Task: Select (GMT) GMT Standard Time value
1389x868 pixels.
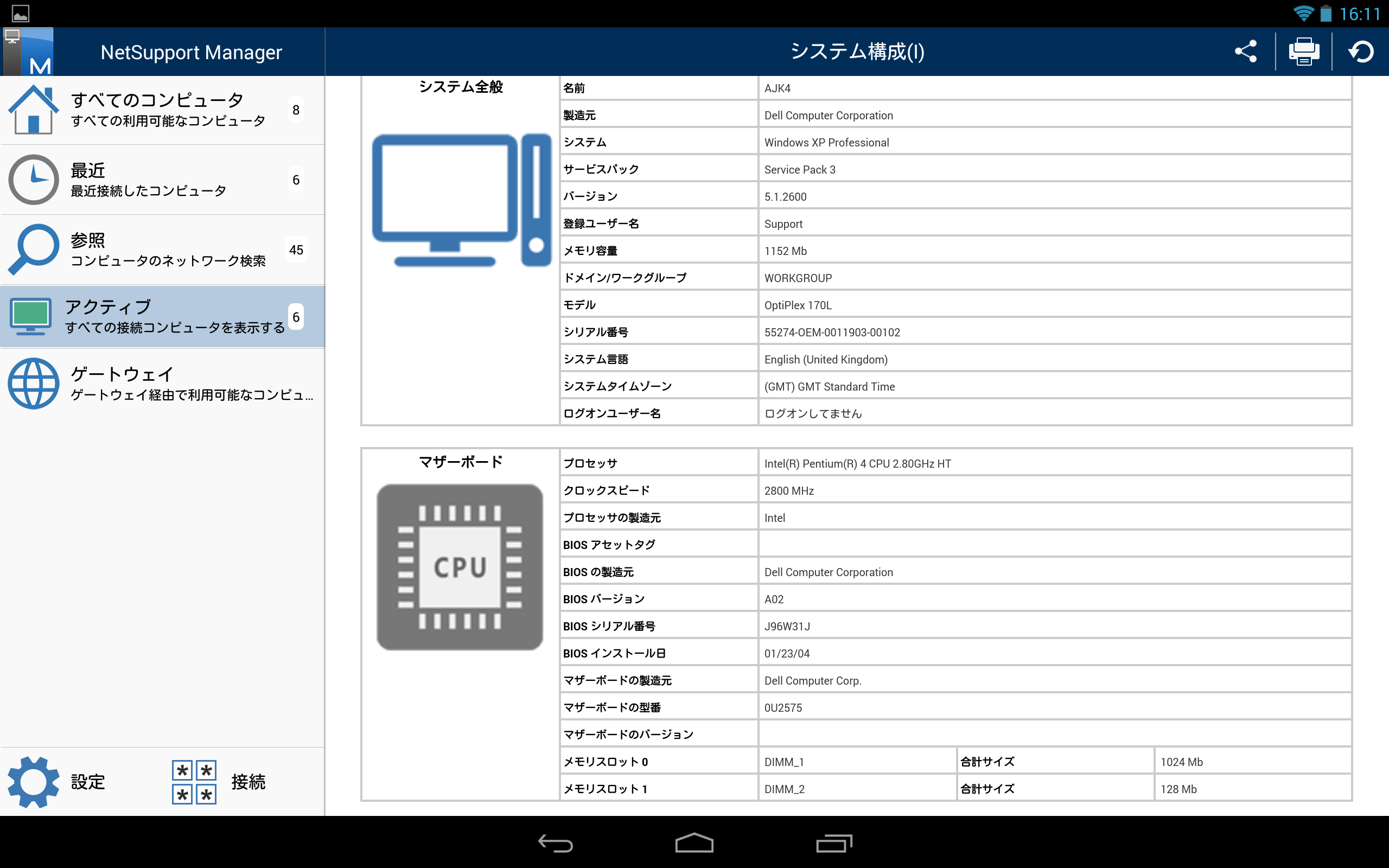Action: point(830,387)
